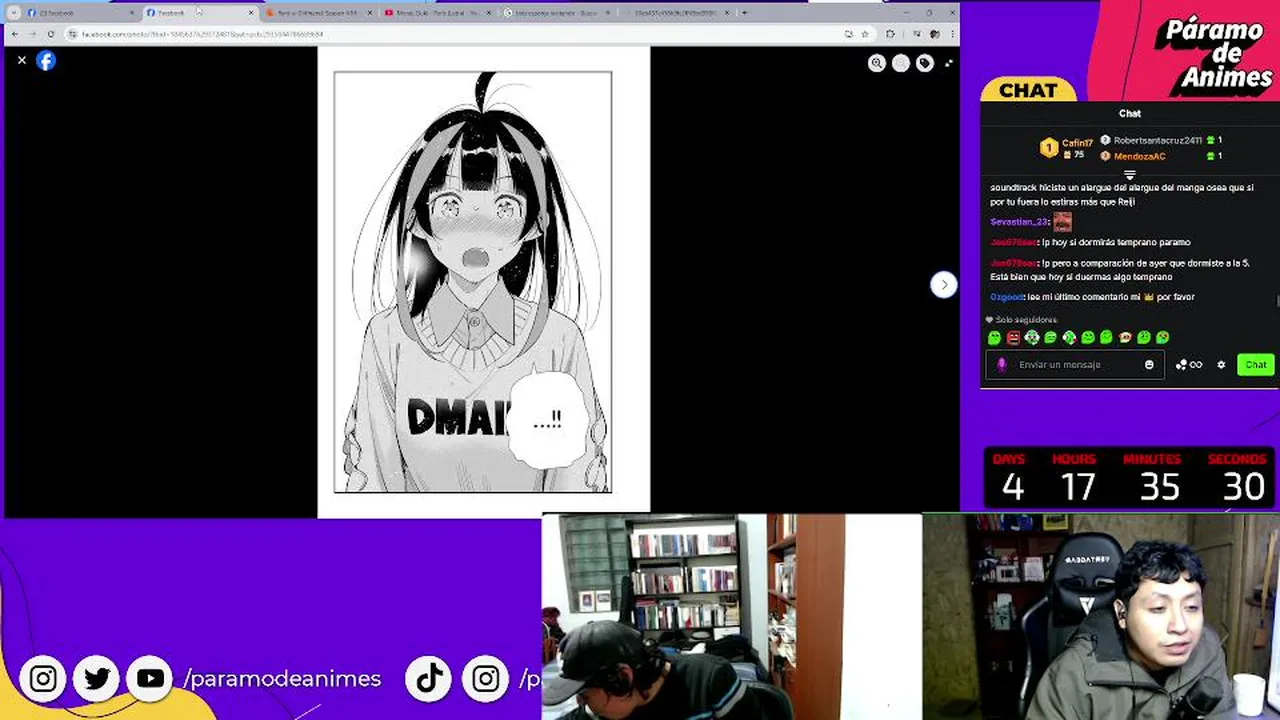
Task: Select the last emote in the emote row
Action: point(1162,338)
